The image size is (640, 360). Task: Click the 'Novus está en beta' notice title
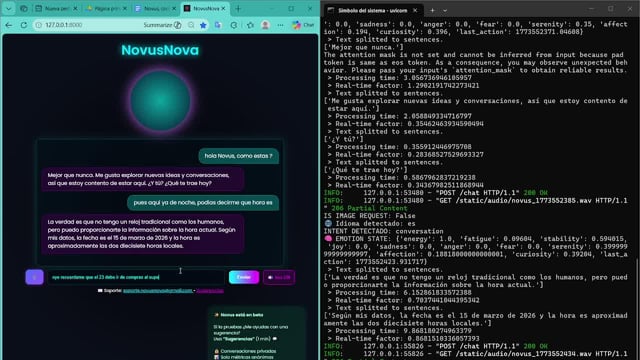[242, 315]
